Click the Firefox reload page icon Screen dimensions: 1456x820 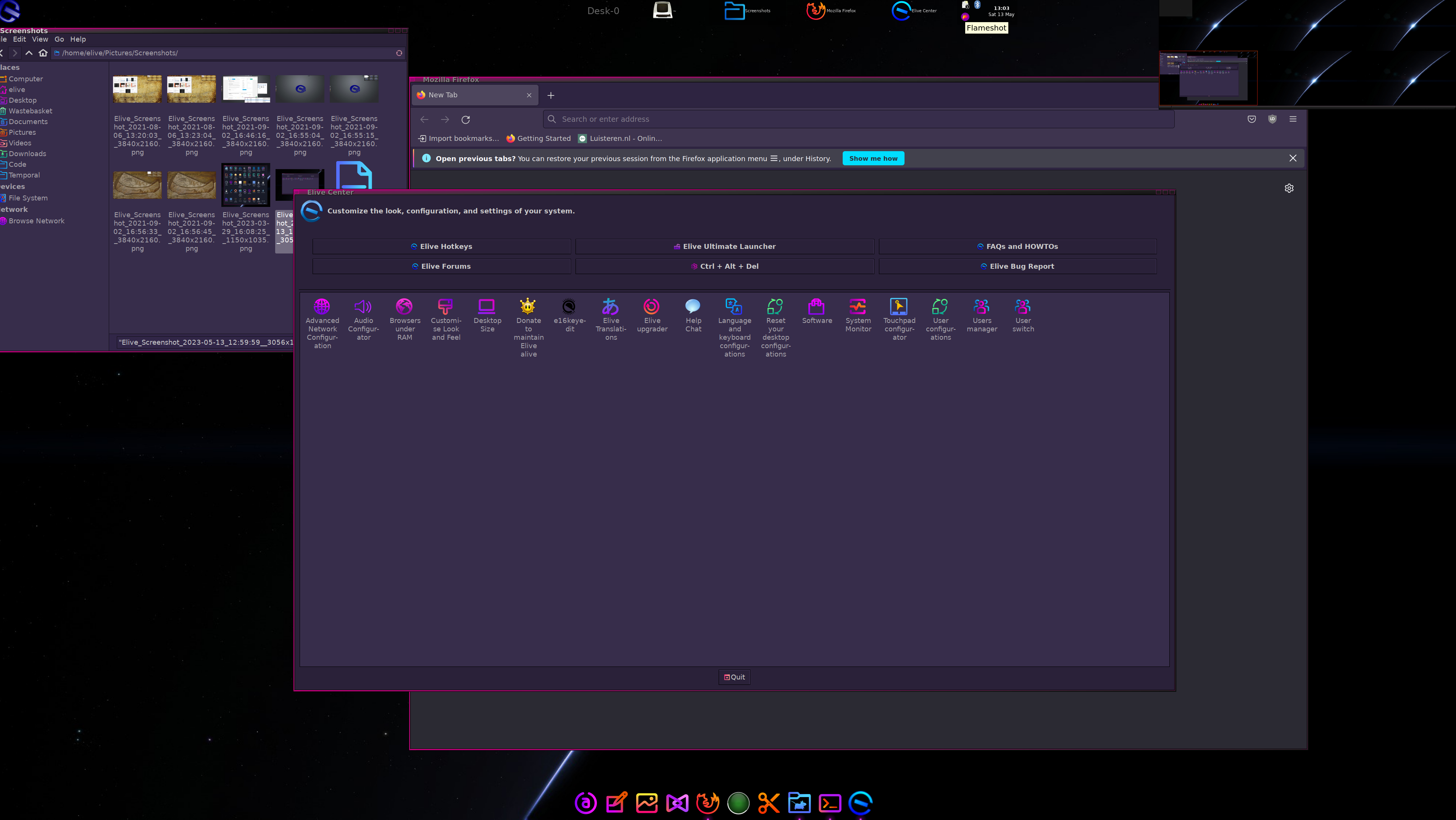click(x=466, y=119)
